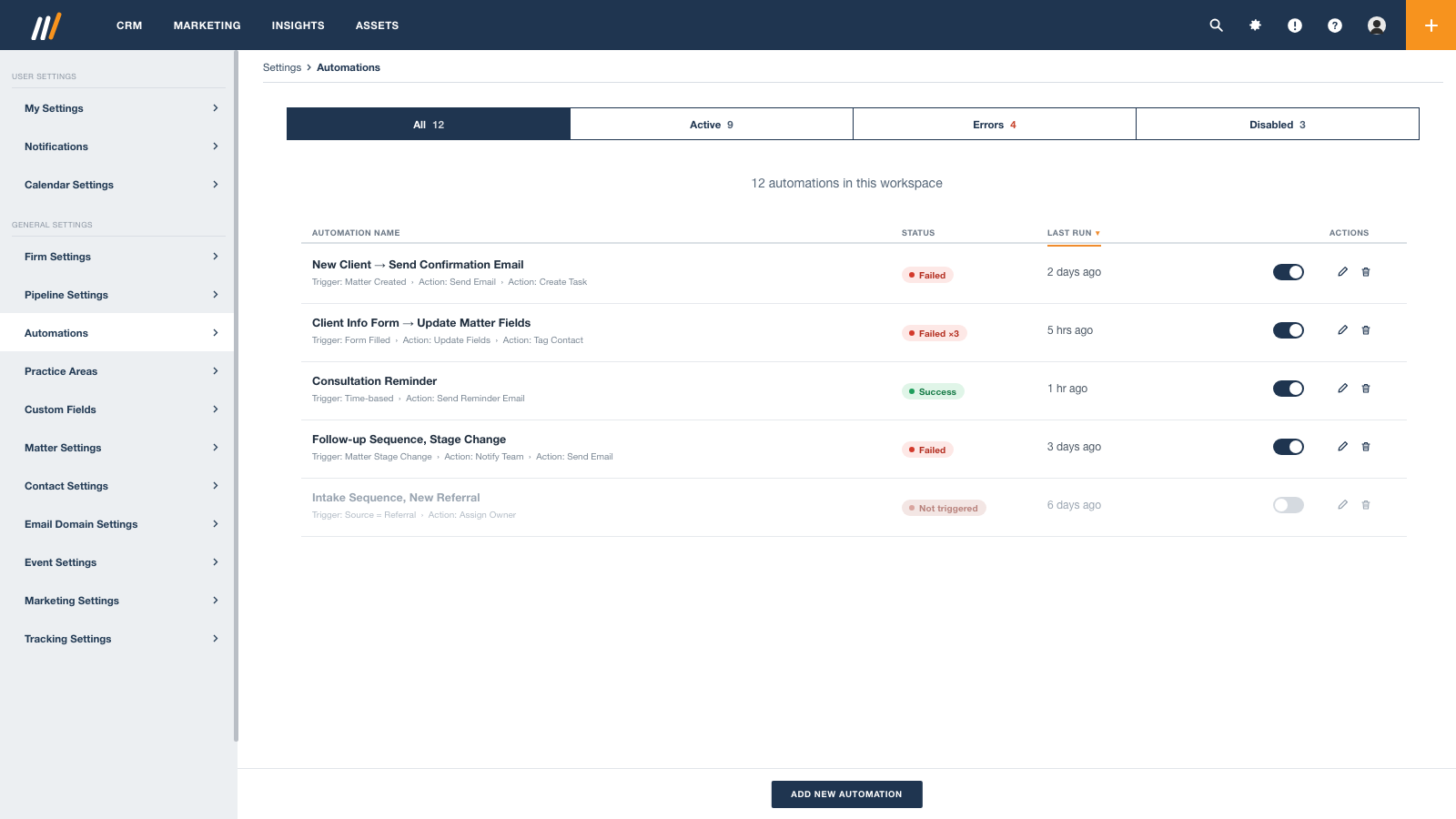The image size is (1456, 819).
Task: Delete the Consultation Reminder automation
Action: 1366,389
